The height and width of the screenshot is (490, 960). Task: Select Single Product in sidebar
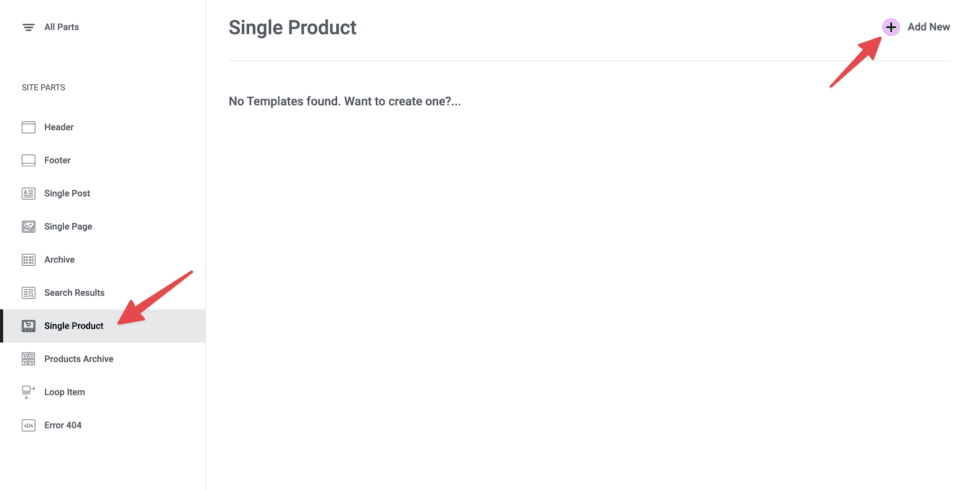(73, 326)
